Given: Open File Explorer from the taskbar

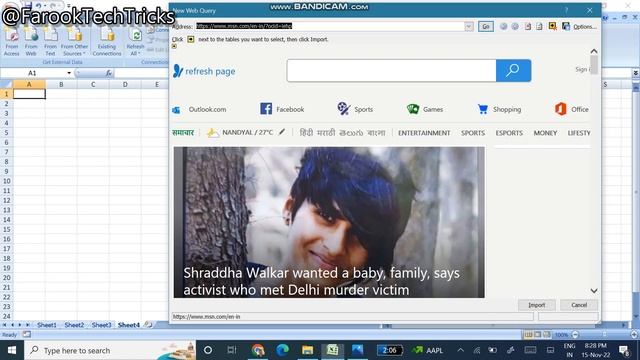Looking at the screenshot, I should coord(307,350).
